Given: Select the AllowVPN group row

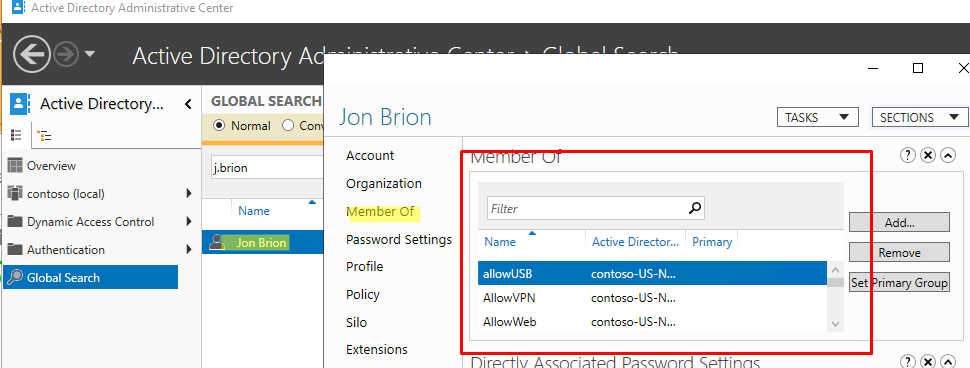Looking at the screenshot, I should tap(653, 297).
